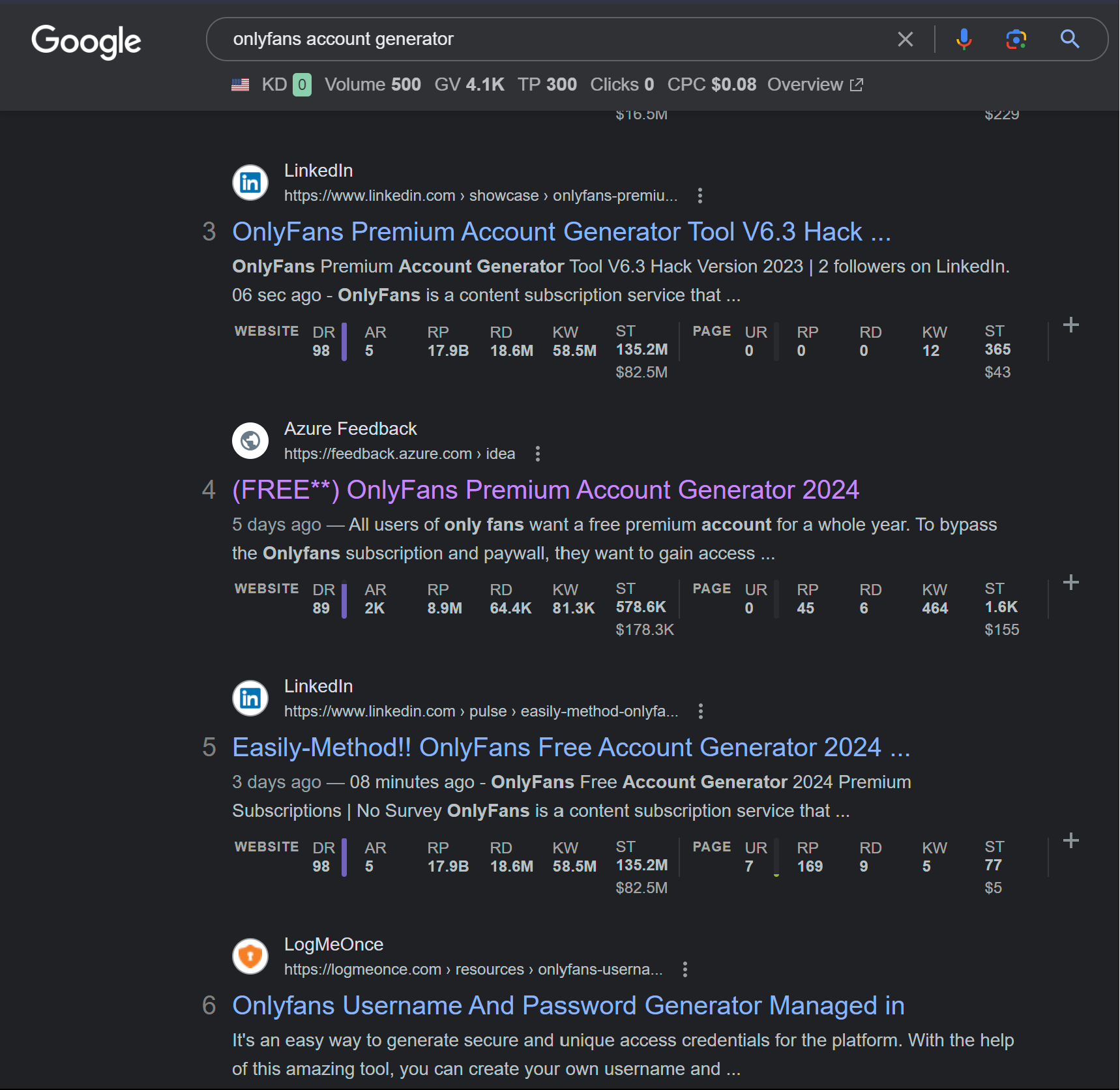Click the Google logo
The width and height of the screenshot is (1120, 1090).
pyautogui.click(x=86, y=42)
